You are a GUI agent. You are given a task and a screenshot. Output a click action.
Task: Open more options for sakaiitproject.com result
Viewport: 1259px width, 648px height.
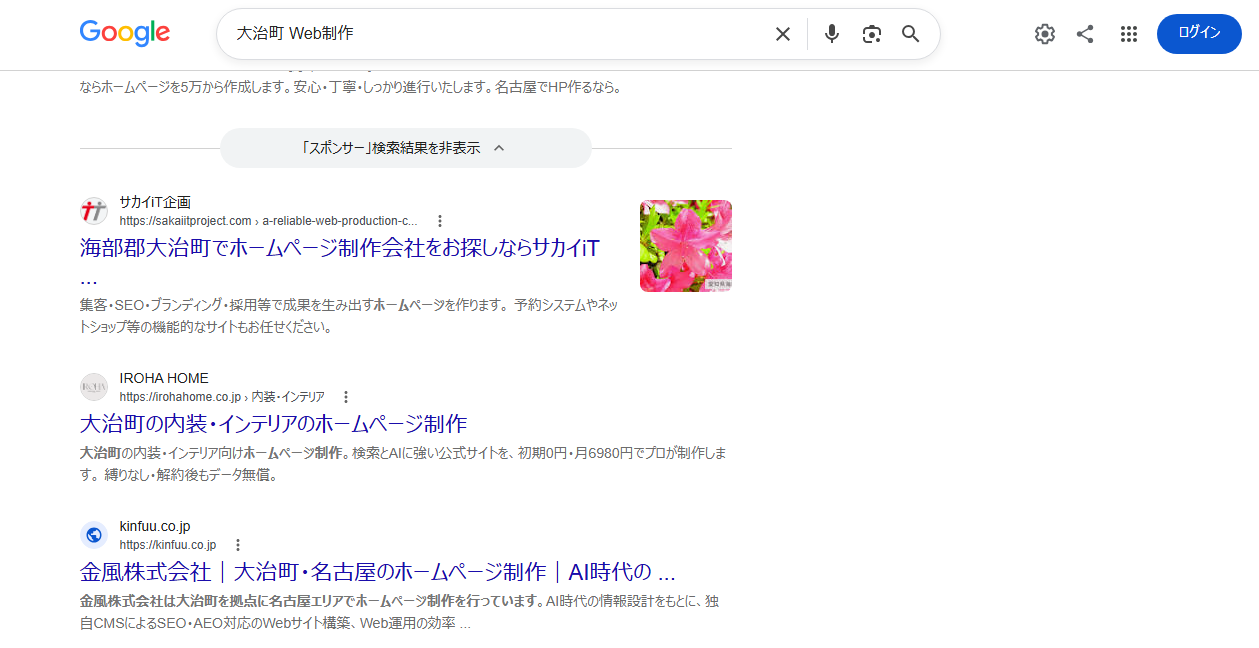tap(439, 221)
